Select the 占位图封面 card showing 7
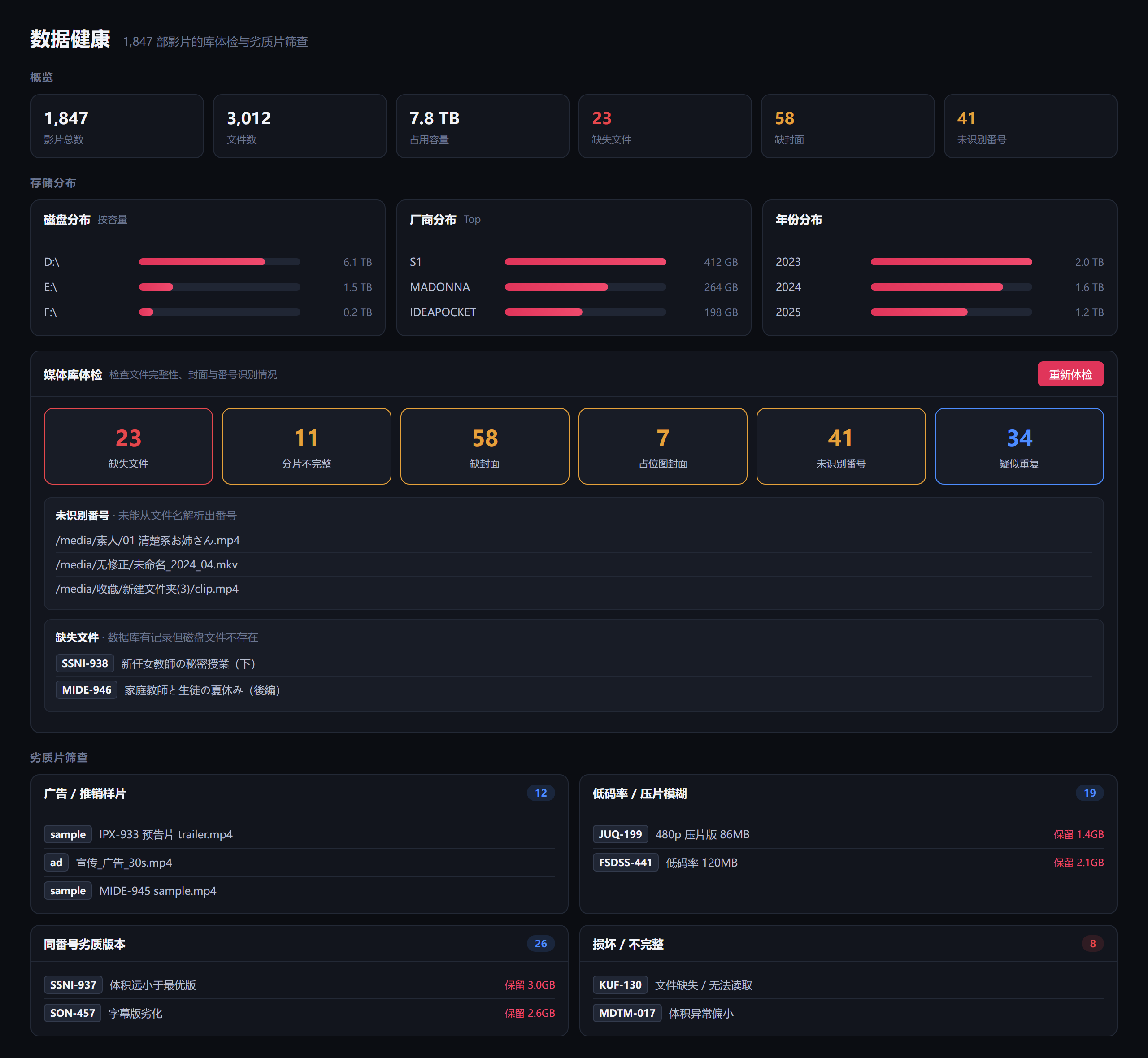Image resolution: width=1148 pixels, height=1058 pixels. (x=662, y=447)
